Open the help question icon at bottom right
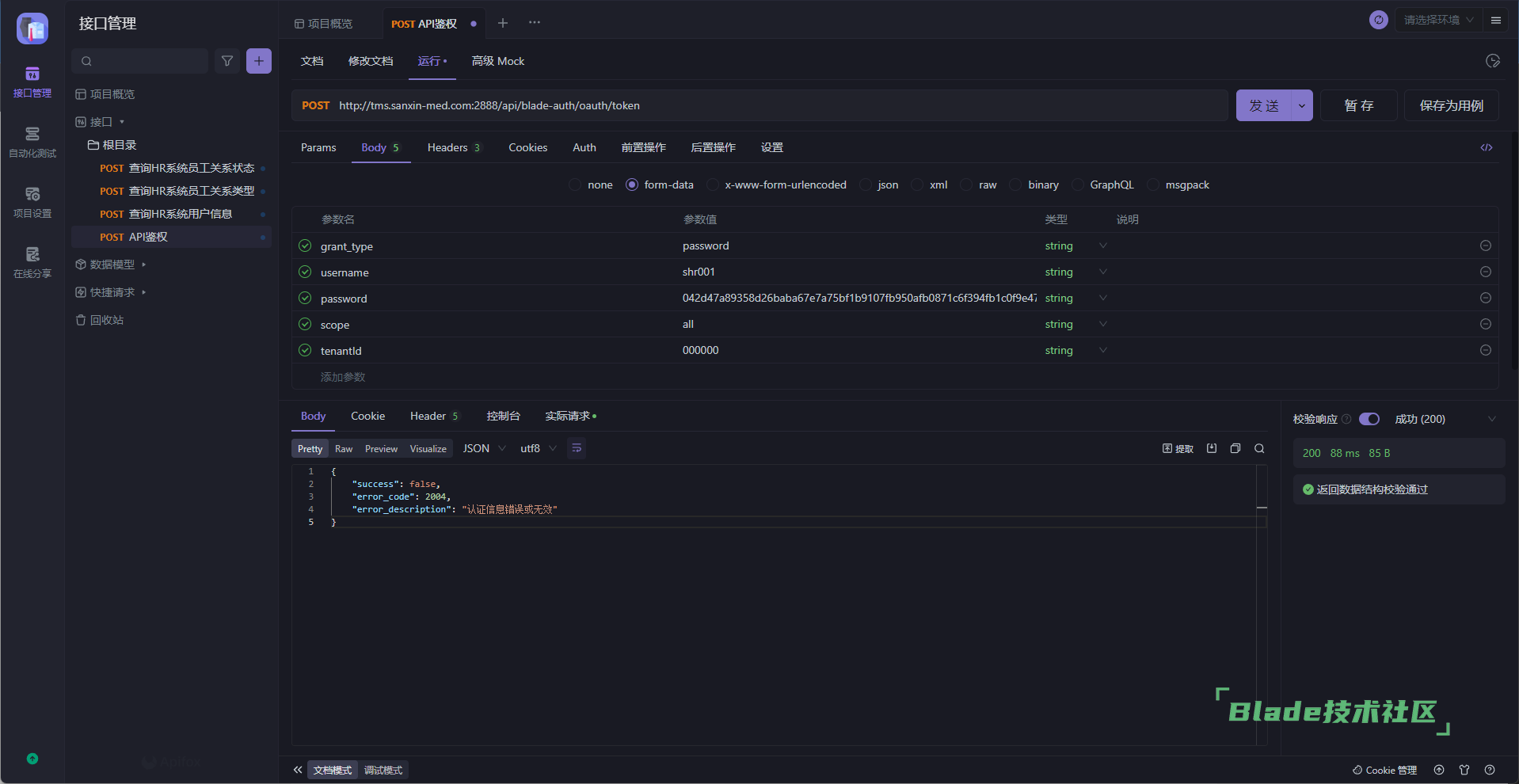This screenshot has height=784, width=1519. pos(1490,770)
